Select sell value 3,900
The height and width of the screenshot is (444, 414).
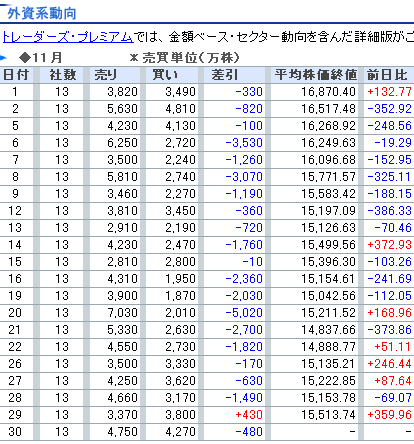tap(122, 296)
